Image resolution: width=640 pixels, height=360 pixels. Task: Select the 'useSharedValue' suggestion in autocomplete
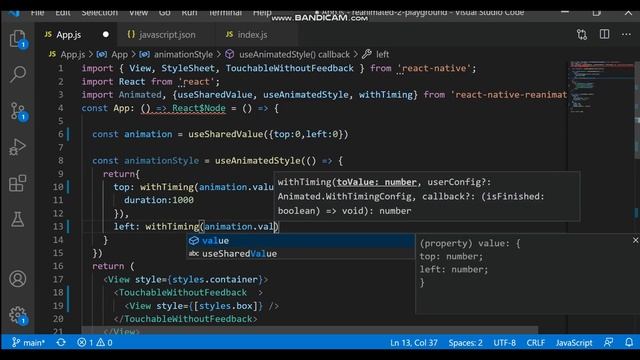click(x=301, y=253)
